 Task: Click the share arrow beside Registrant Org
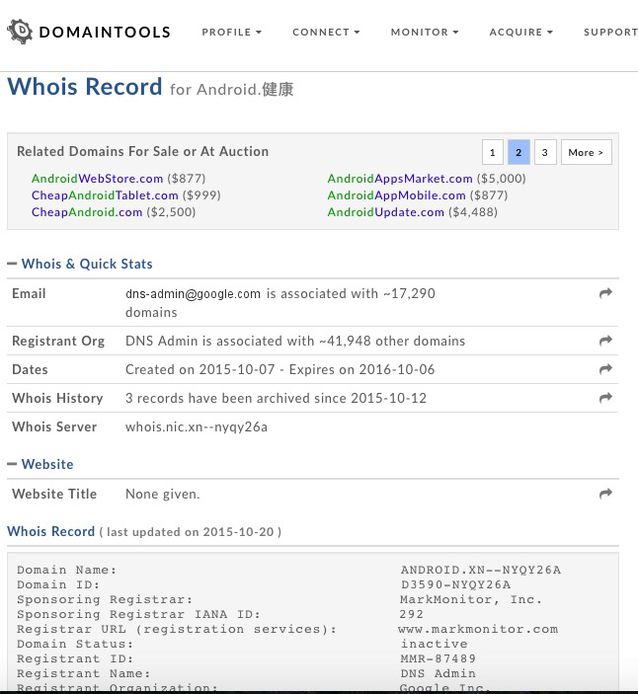tap(605, 341)
